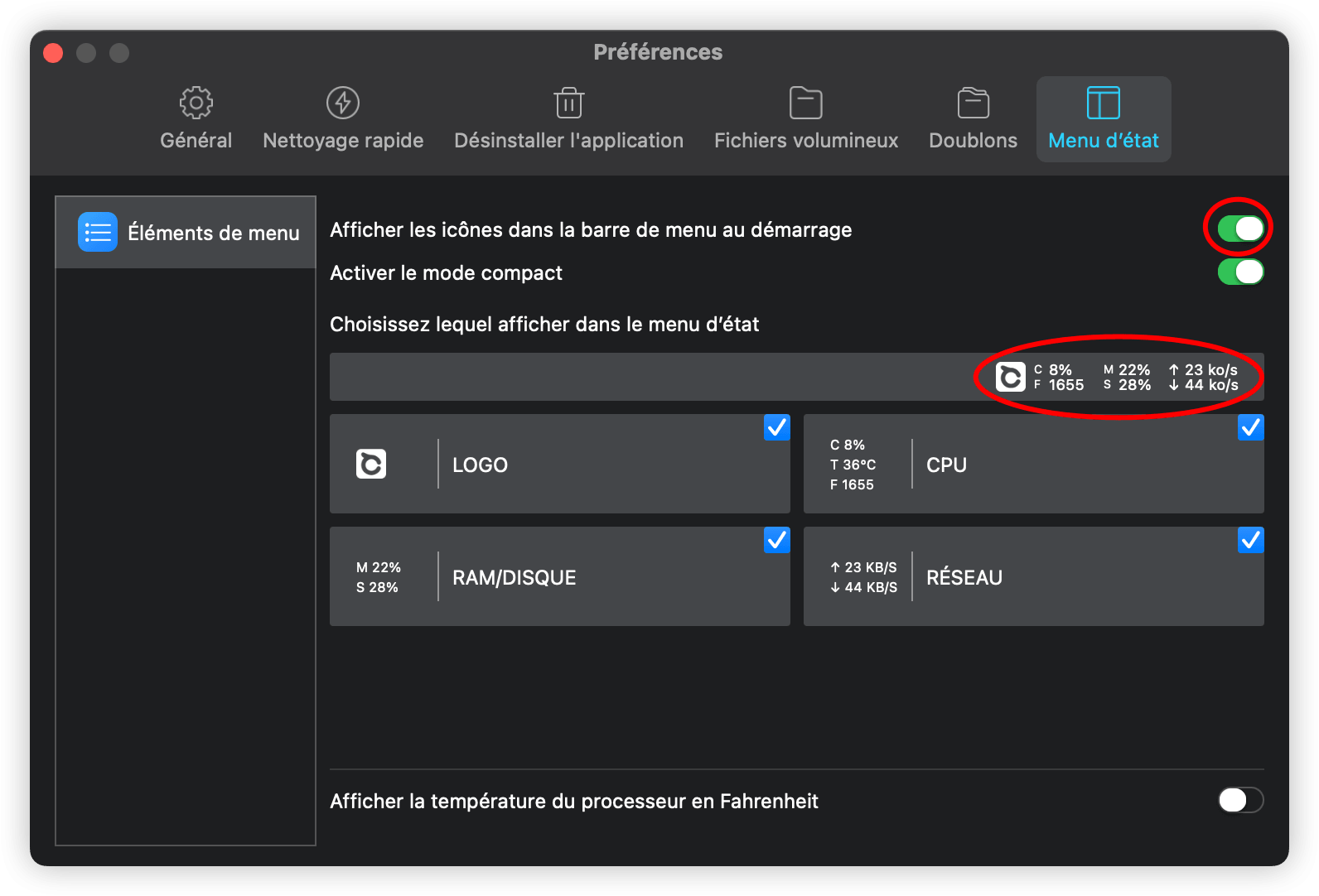Click the Préférences window title
The height and width of the screenshot is (896, 1319).
[x=658, y=52]
